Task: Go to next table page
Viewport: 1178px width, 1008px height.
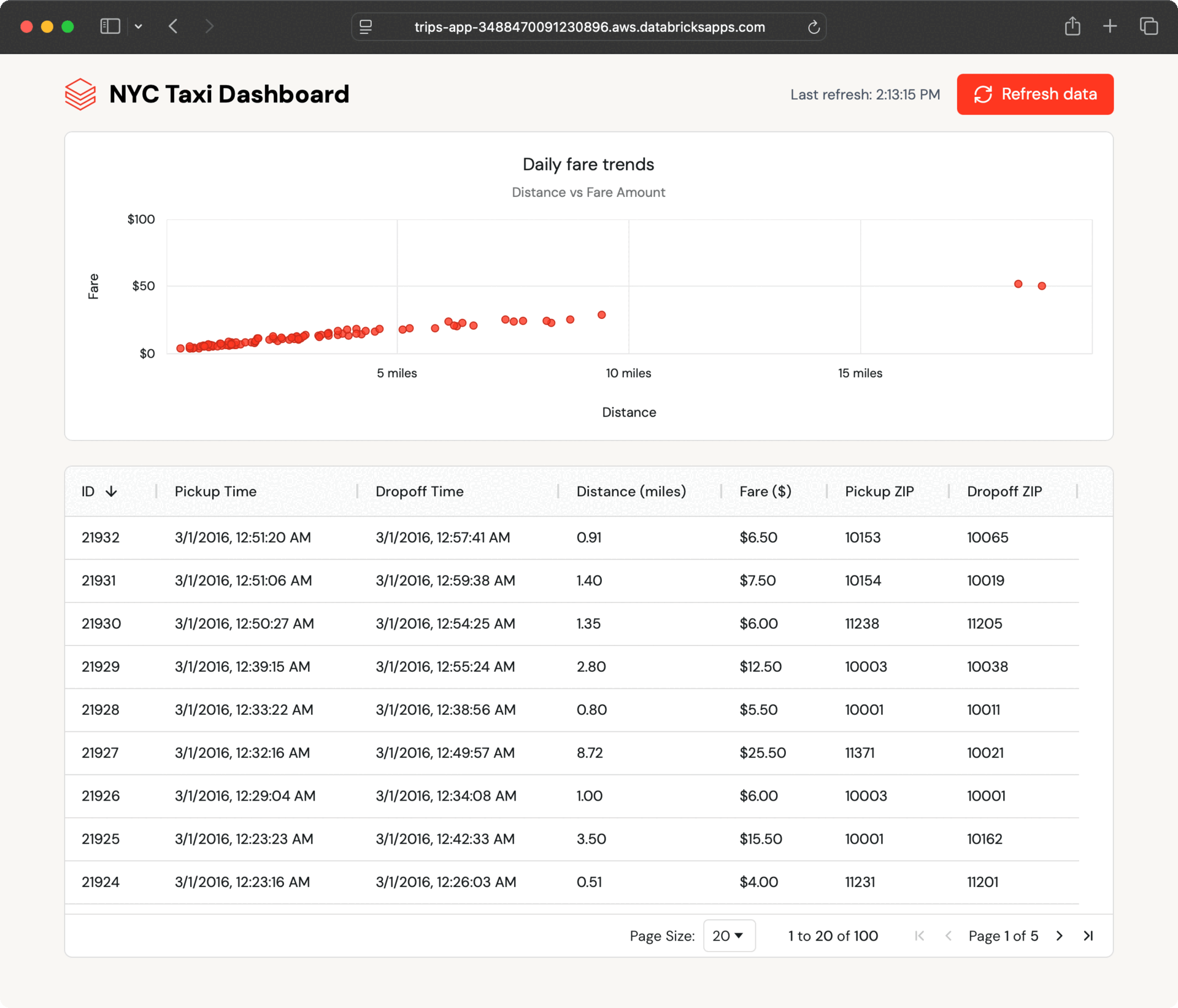Action: (1060, 936)
